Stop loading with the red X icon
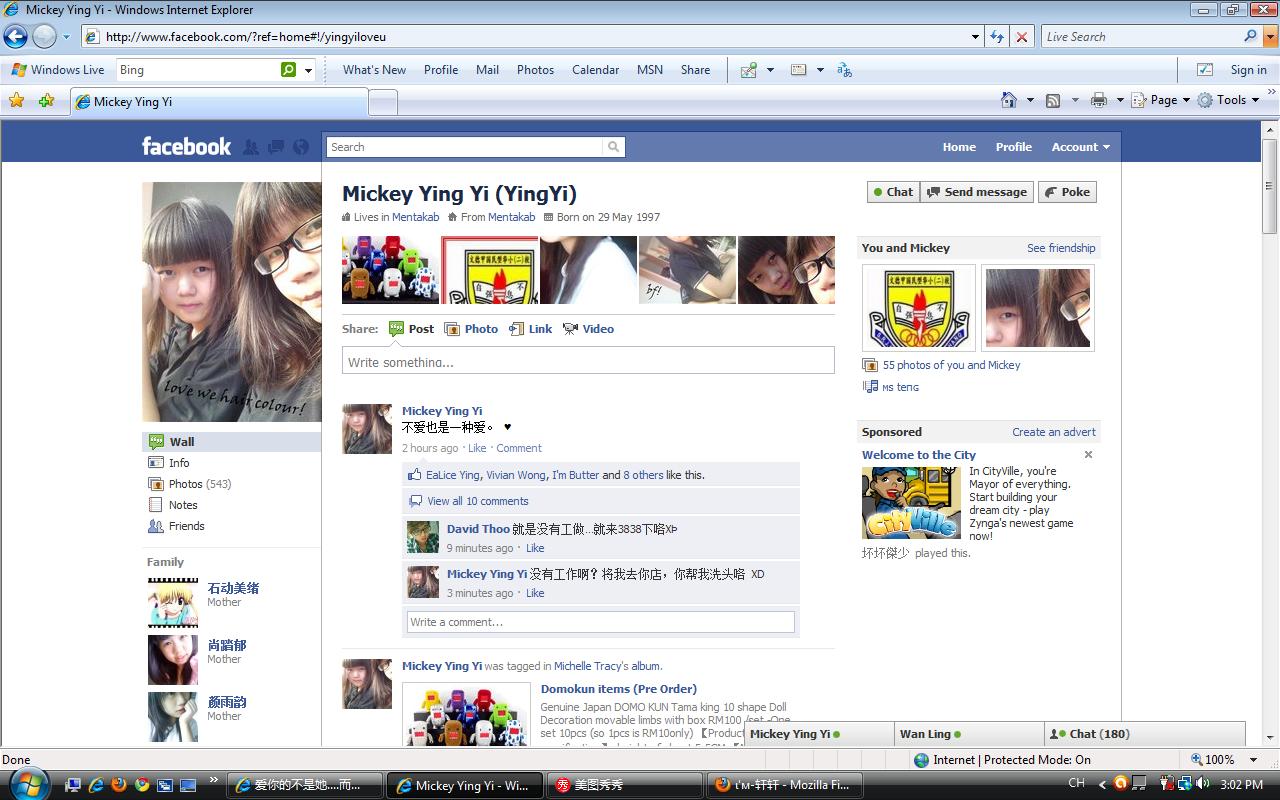 [x=1021, y=37]
